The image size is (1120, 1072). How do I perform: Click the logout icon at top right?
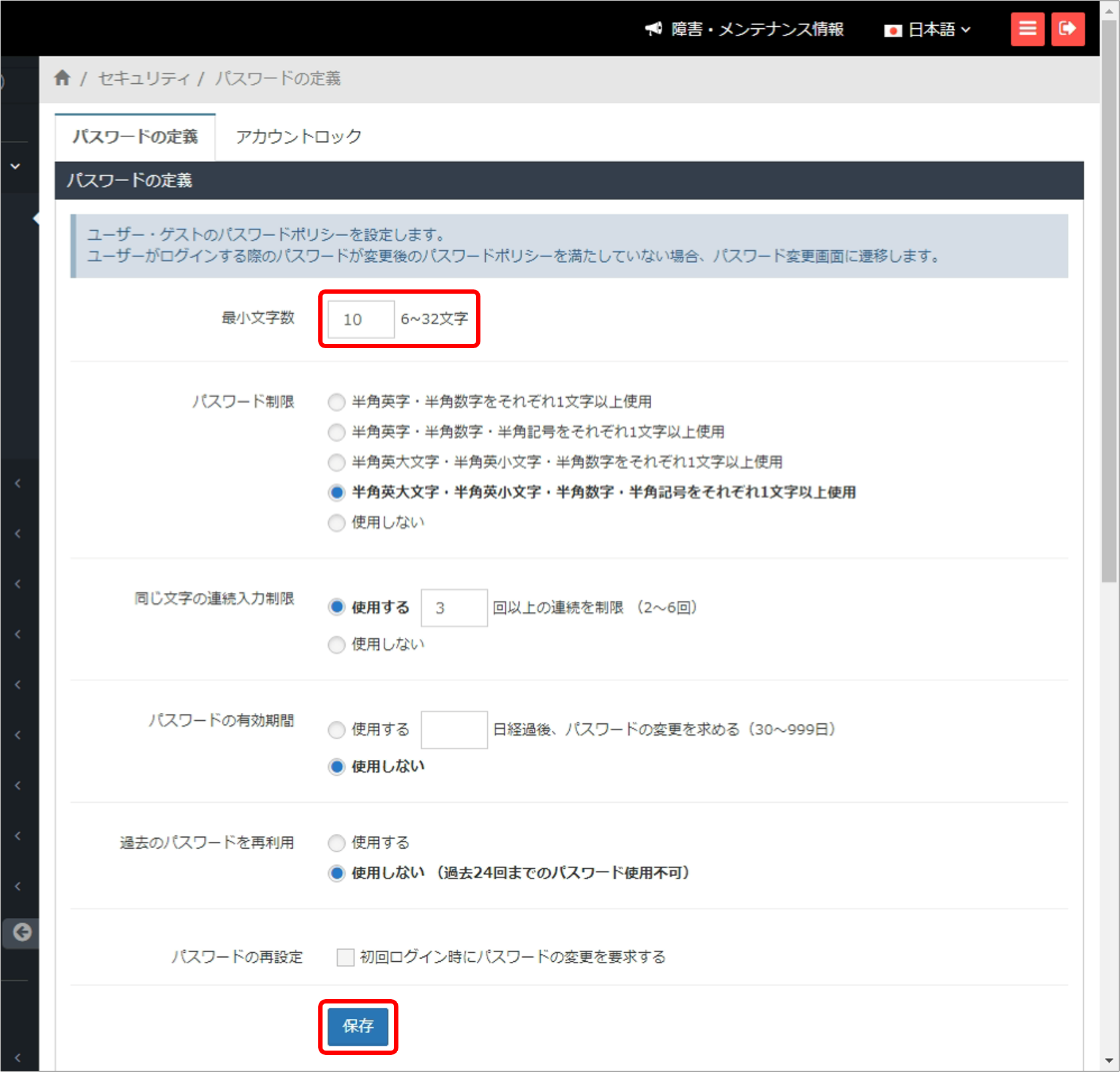pyautogui.click(x=1068, y=28)
